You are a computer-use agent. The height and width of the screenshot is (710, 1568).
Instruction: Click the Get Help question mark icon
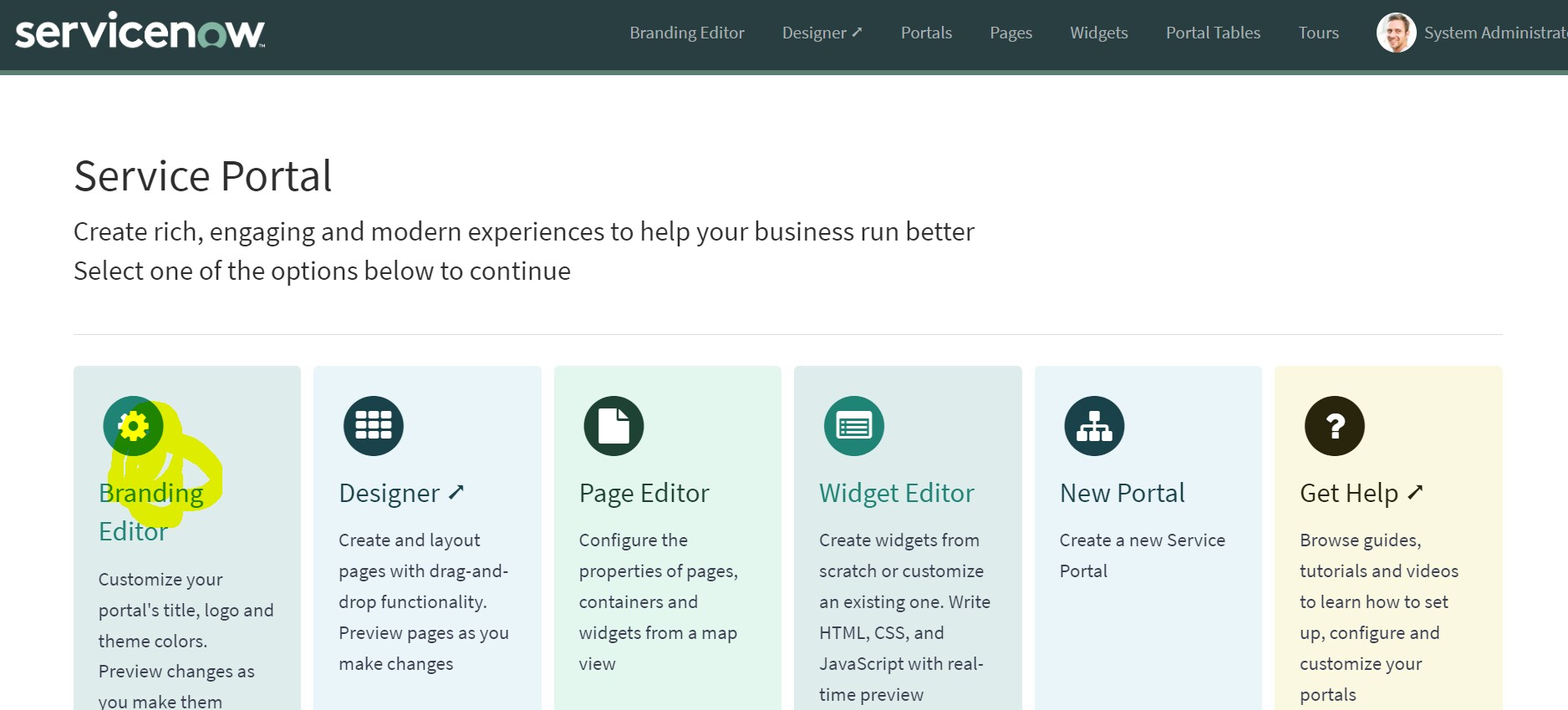(x=1335, y=426)
